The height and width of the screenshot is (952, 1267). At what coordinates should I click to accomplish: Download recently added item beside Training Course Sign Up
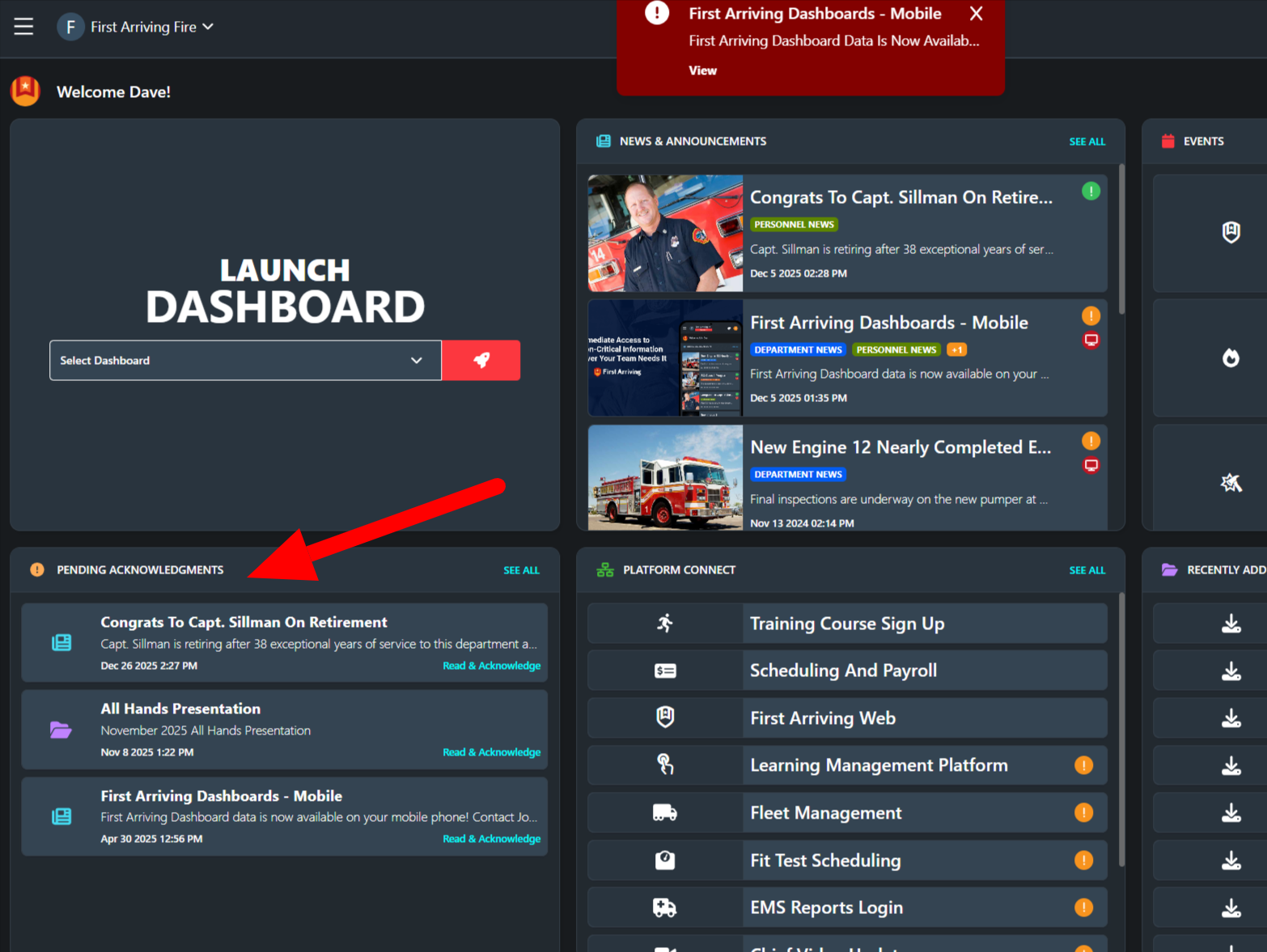tap(1231, 623)
